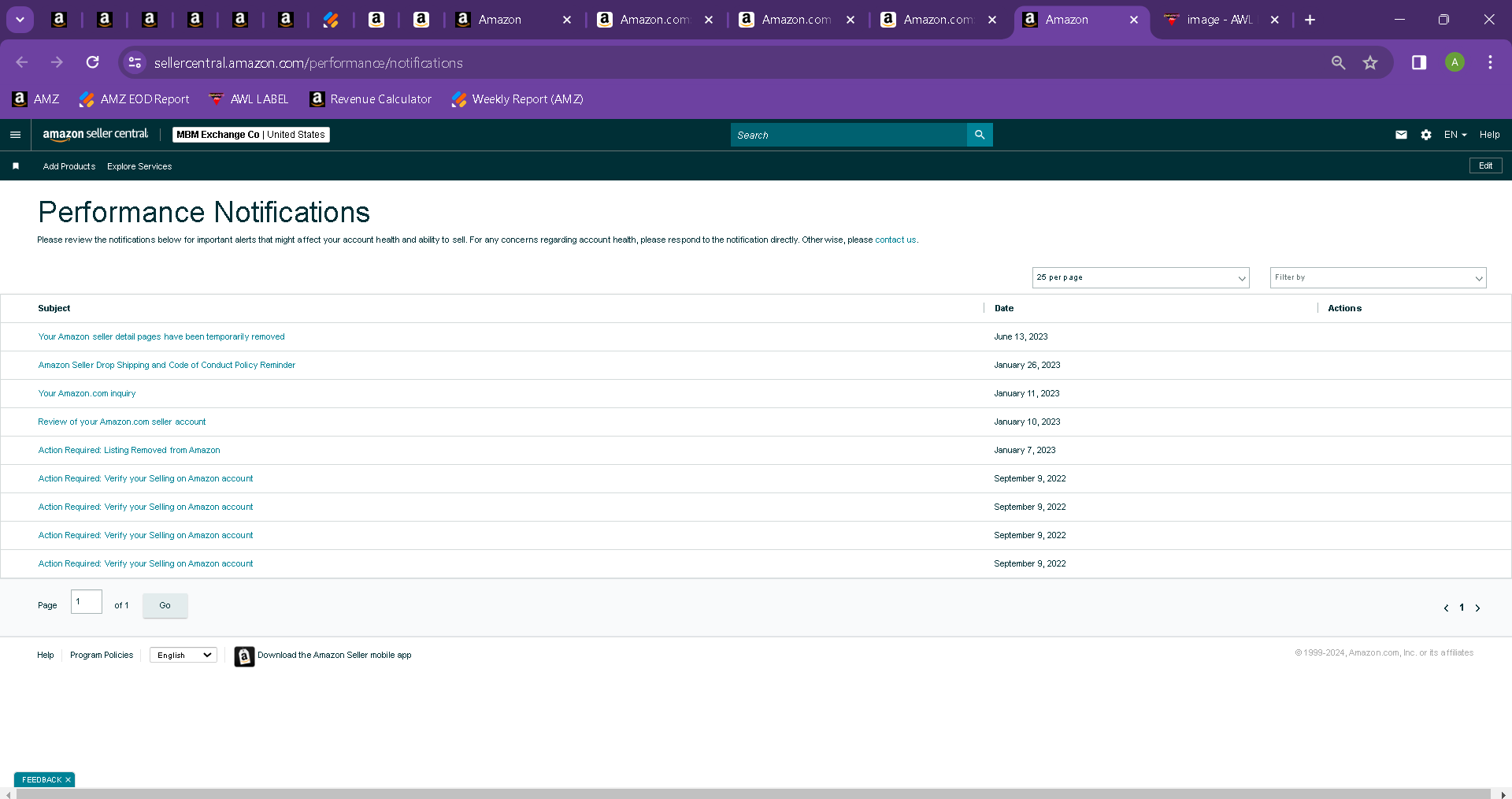Viewport: 1512px width, 799px height.
Task: Go to next page arrow in pagination
Action: point(1477,608)
